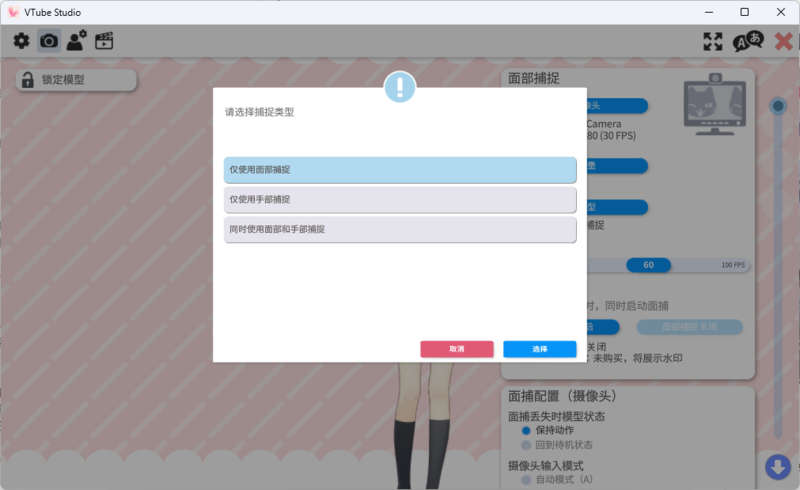Screen dimensions: 800x490
Task: Select the 自动模式 (A) radio button
Action: (x=526, y=480)
